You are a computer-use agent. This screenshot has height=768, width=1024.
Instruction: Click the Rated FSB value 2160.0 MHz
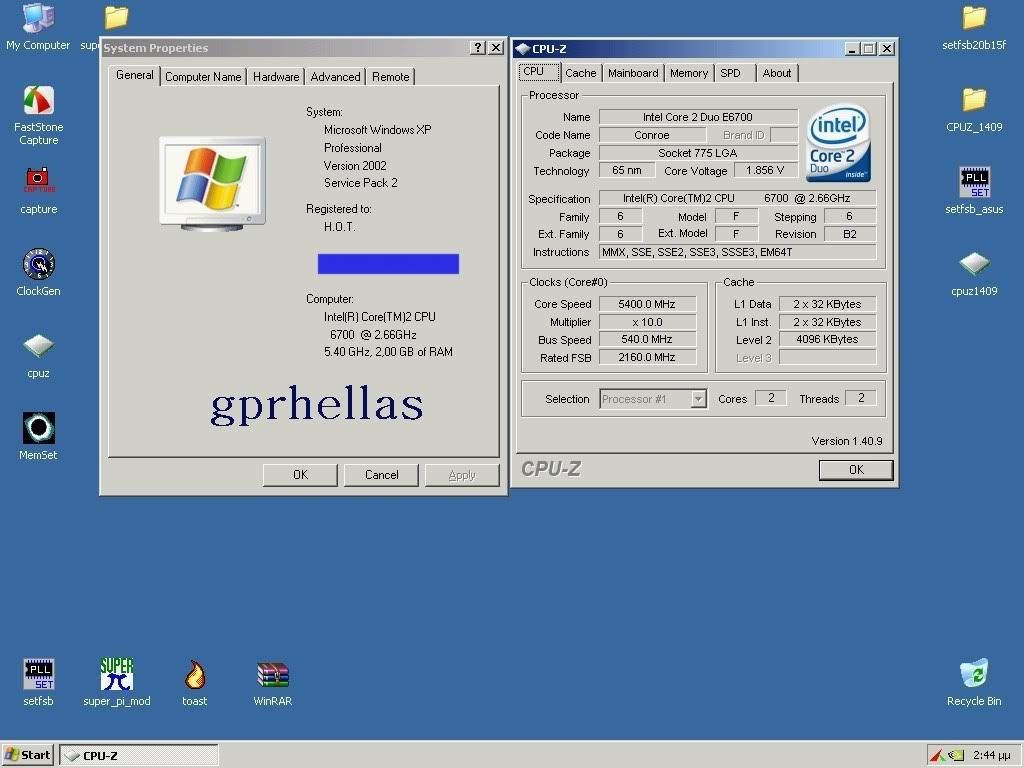tap(647, 357)
